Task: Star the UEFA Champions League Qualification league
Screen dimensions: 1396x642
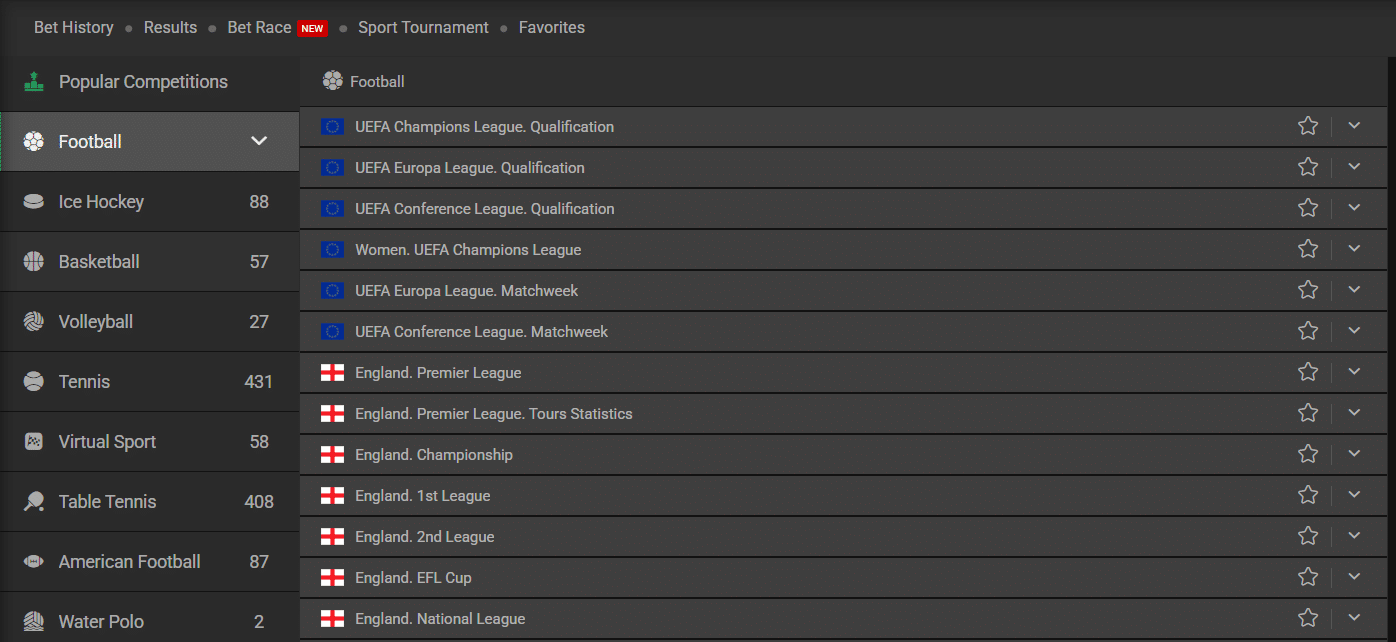Action: [x=1308, y=126]
